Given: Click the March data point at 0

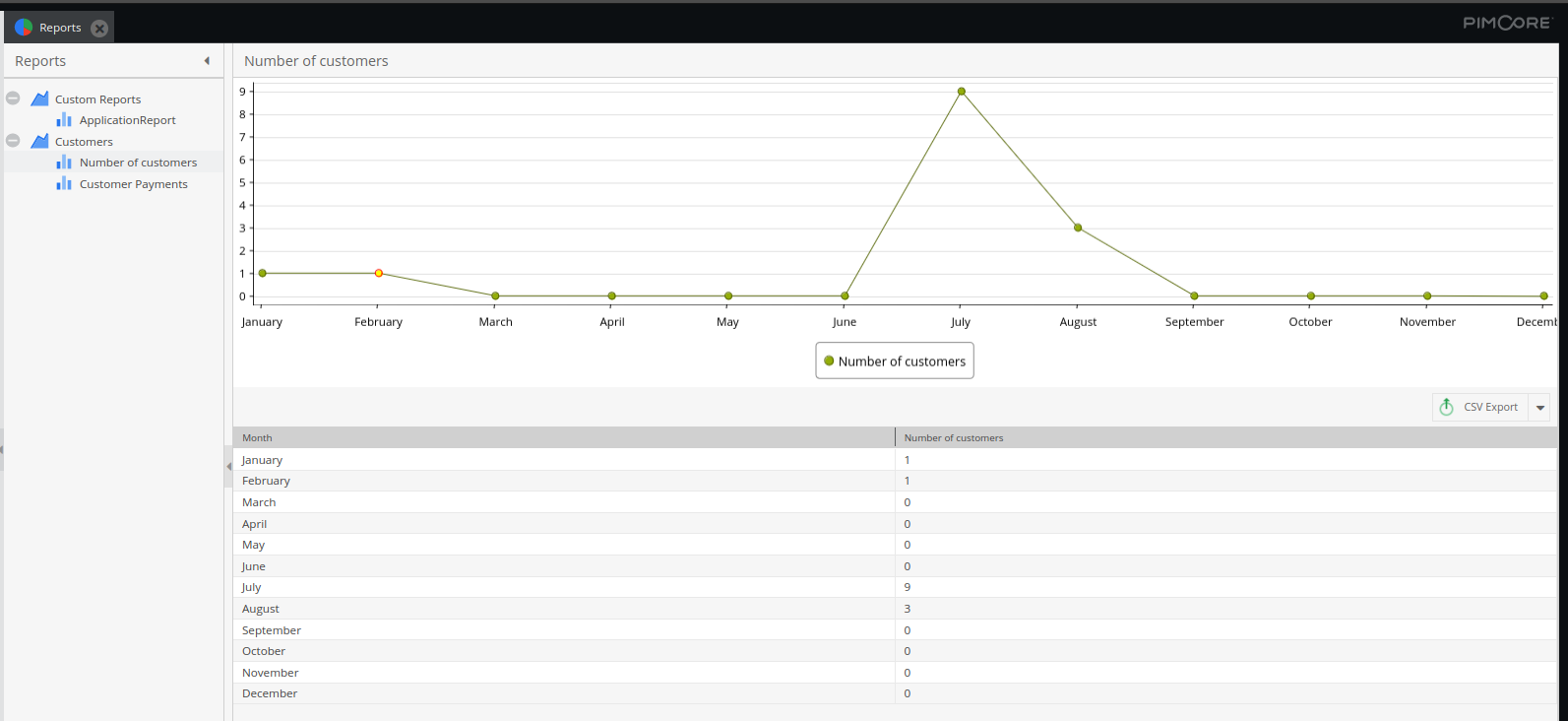Looking at the screenshot, I should 495,295.
